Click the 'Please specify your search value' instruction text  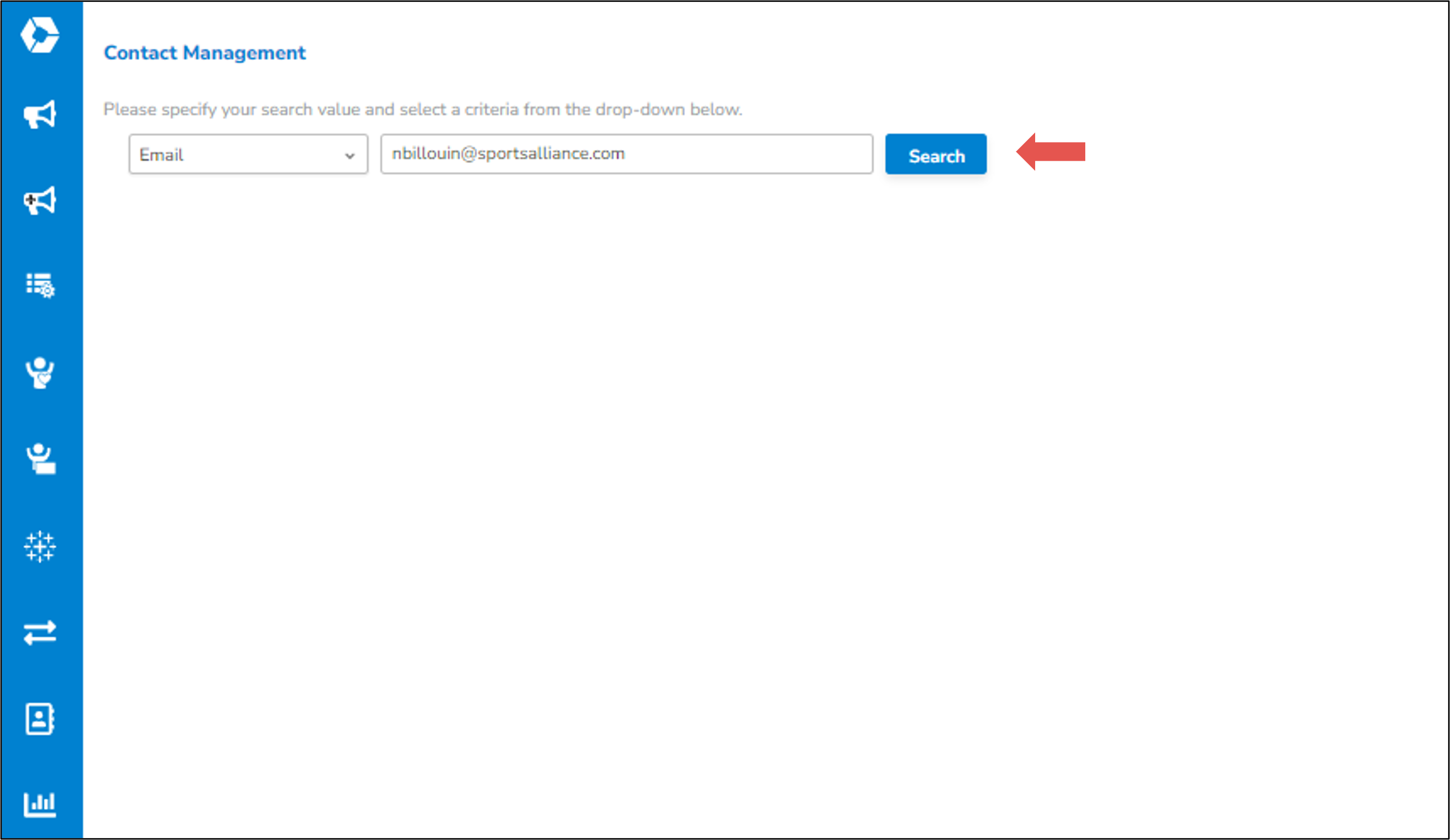pos(423,109)
